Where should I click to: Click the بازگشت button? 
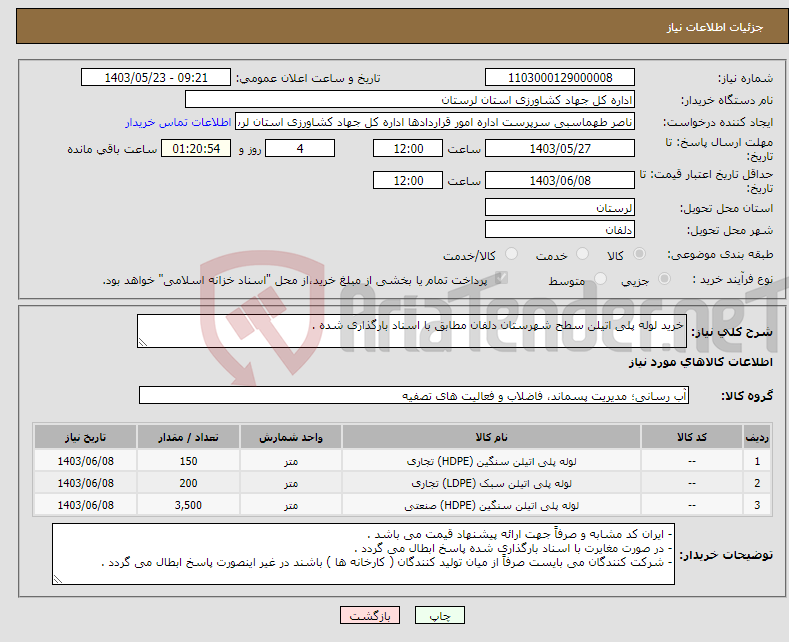[370, 615]
